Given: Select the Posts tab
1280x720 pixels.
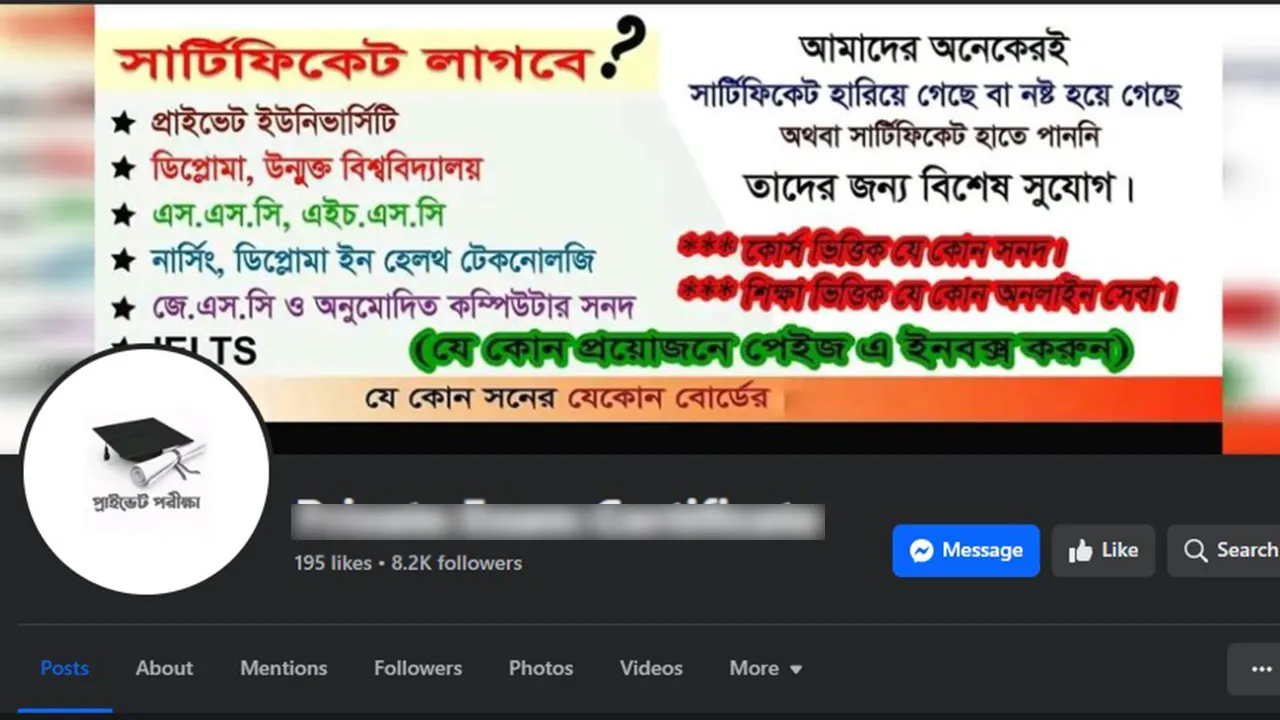Looking at the screenshot, I should [65, 668].
